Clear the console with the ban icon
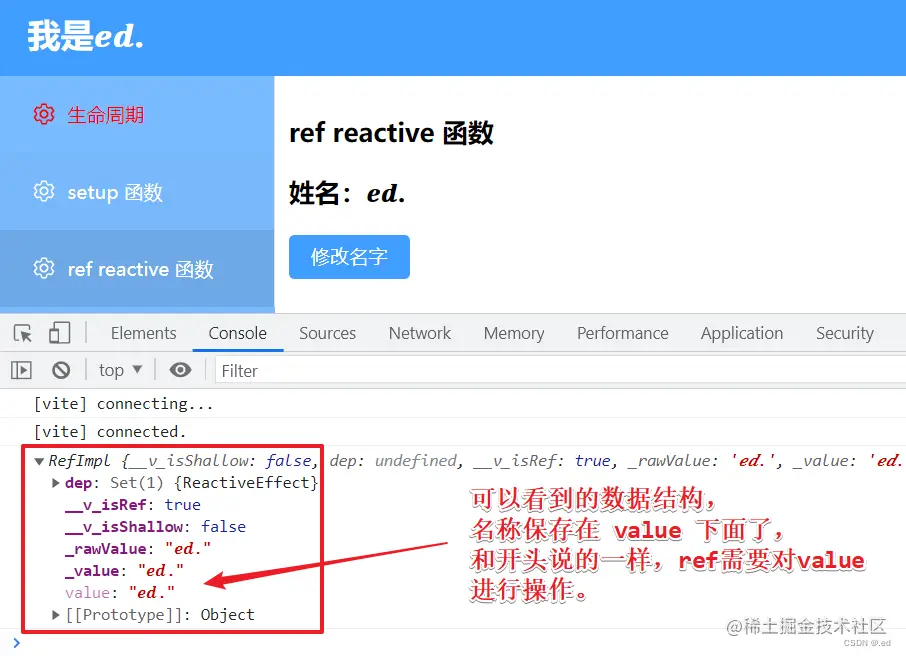 pyautogui.click(x=61, y=370)
